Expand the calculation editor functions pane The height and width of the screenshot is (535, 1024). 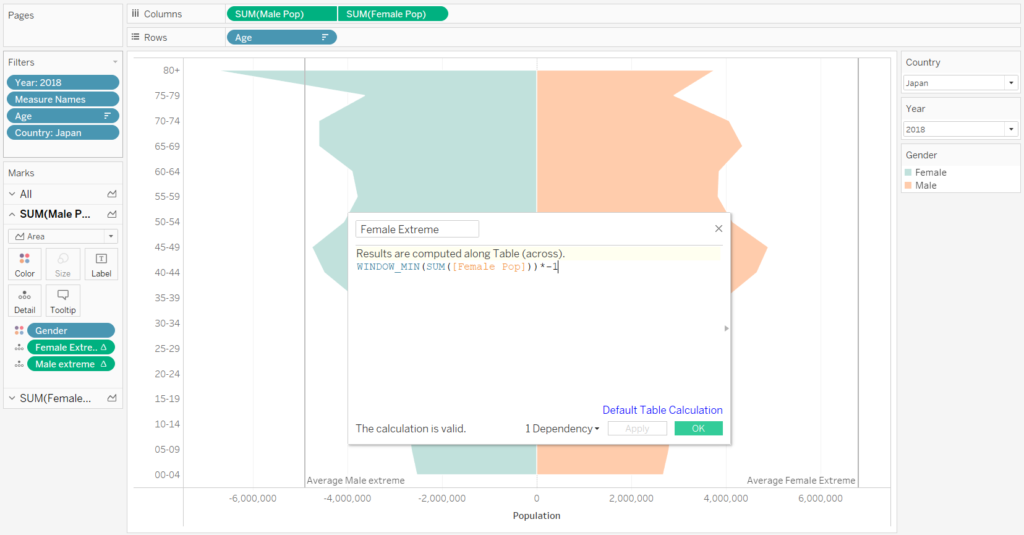pos(726,328)
